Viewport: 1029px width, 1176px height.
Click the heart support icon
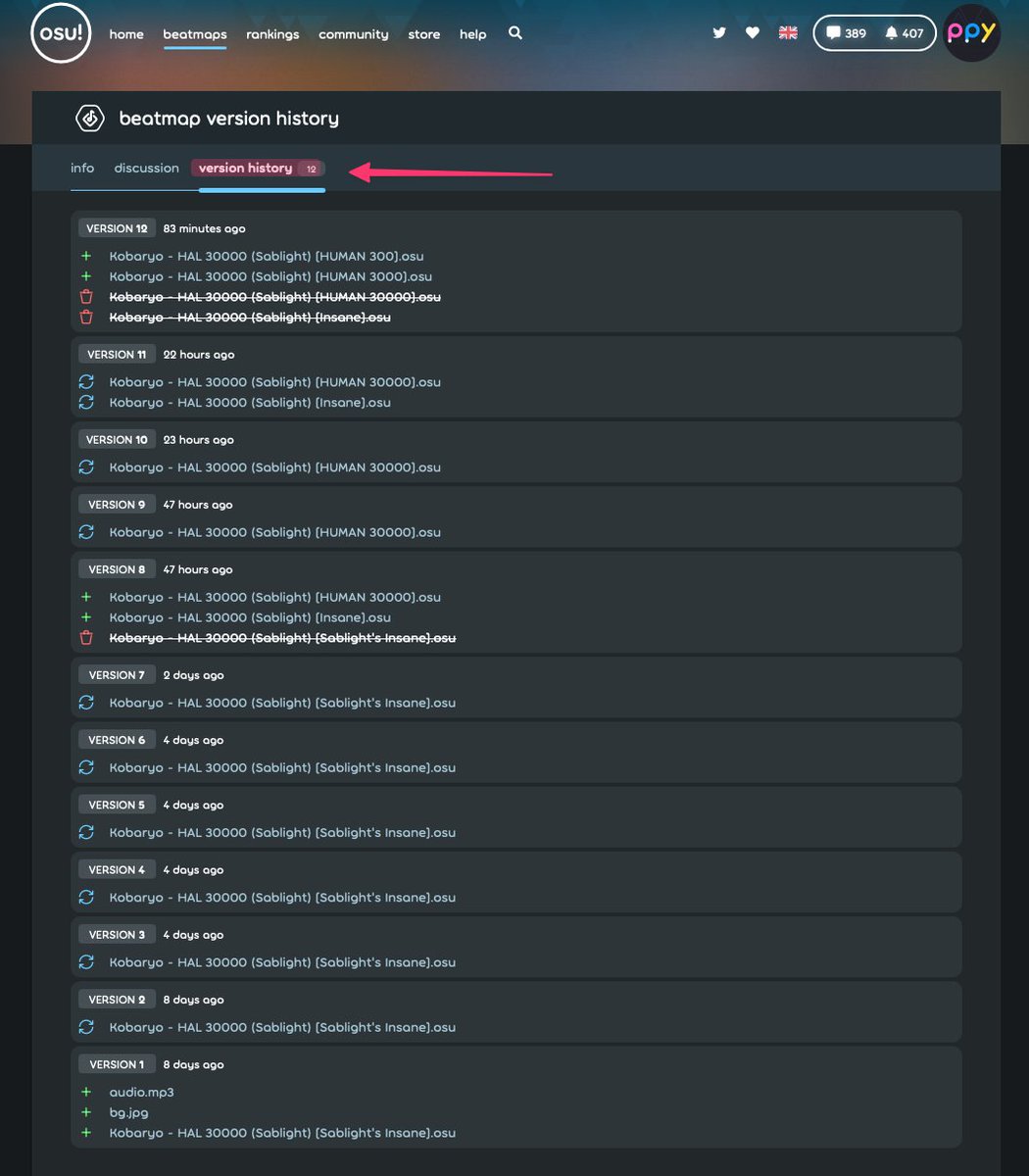pyautogui.click(x=753, y=33)
